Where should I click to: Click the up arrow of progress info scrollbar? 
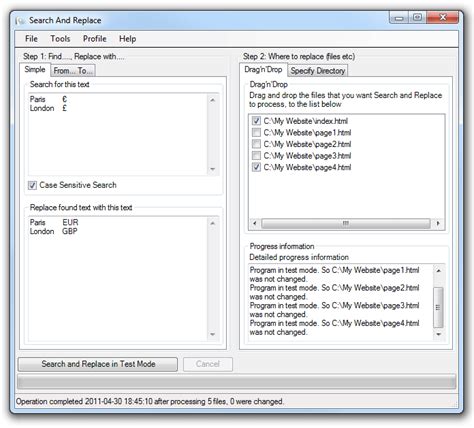click(439, 271)
